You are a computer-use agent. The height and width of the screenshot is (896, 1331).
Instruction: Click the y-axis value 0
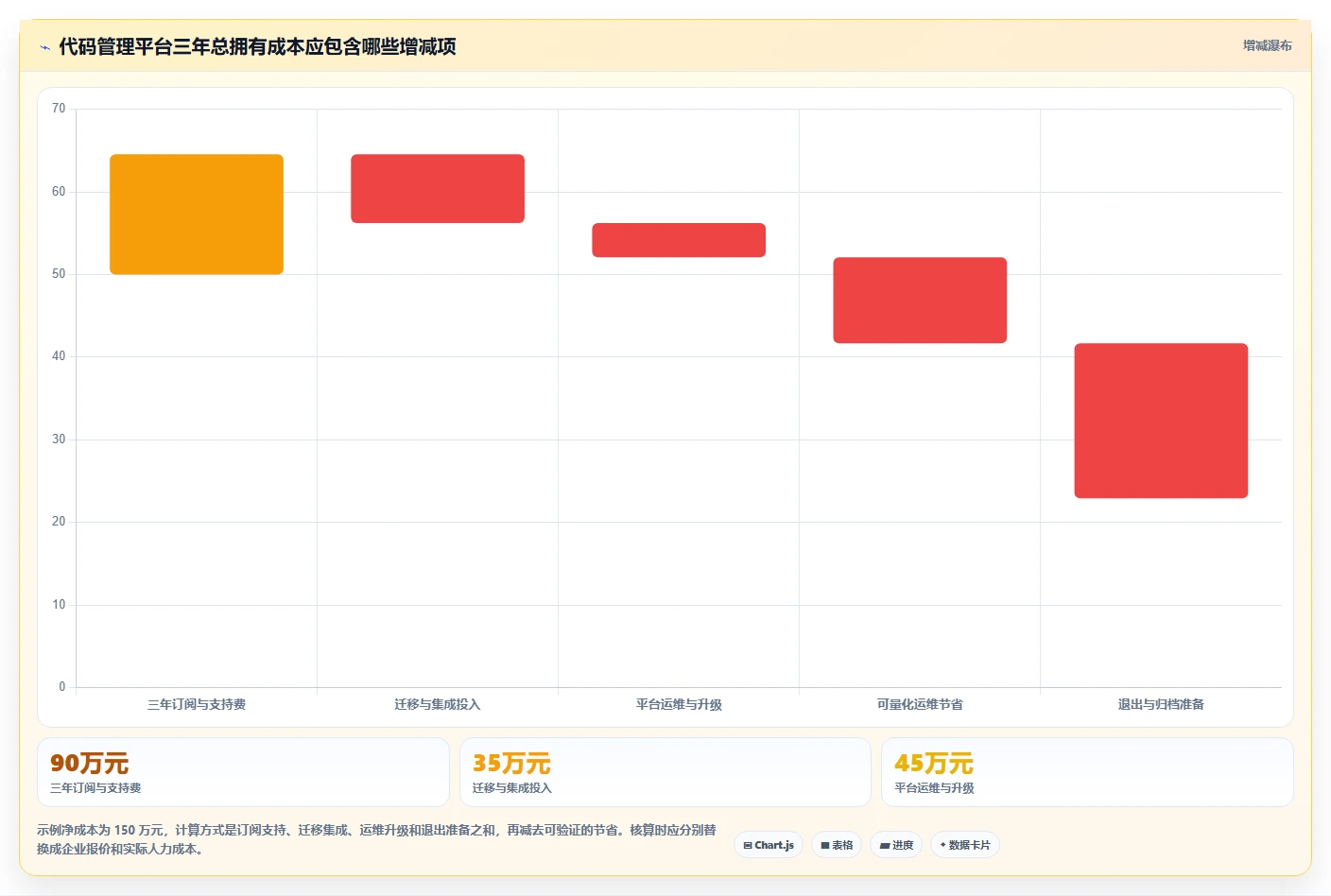click(x=62, y=687)
